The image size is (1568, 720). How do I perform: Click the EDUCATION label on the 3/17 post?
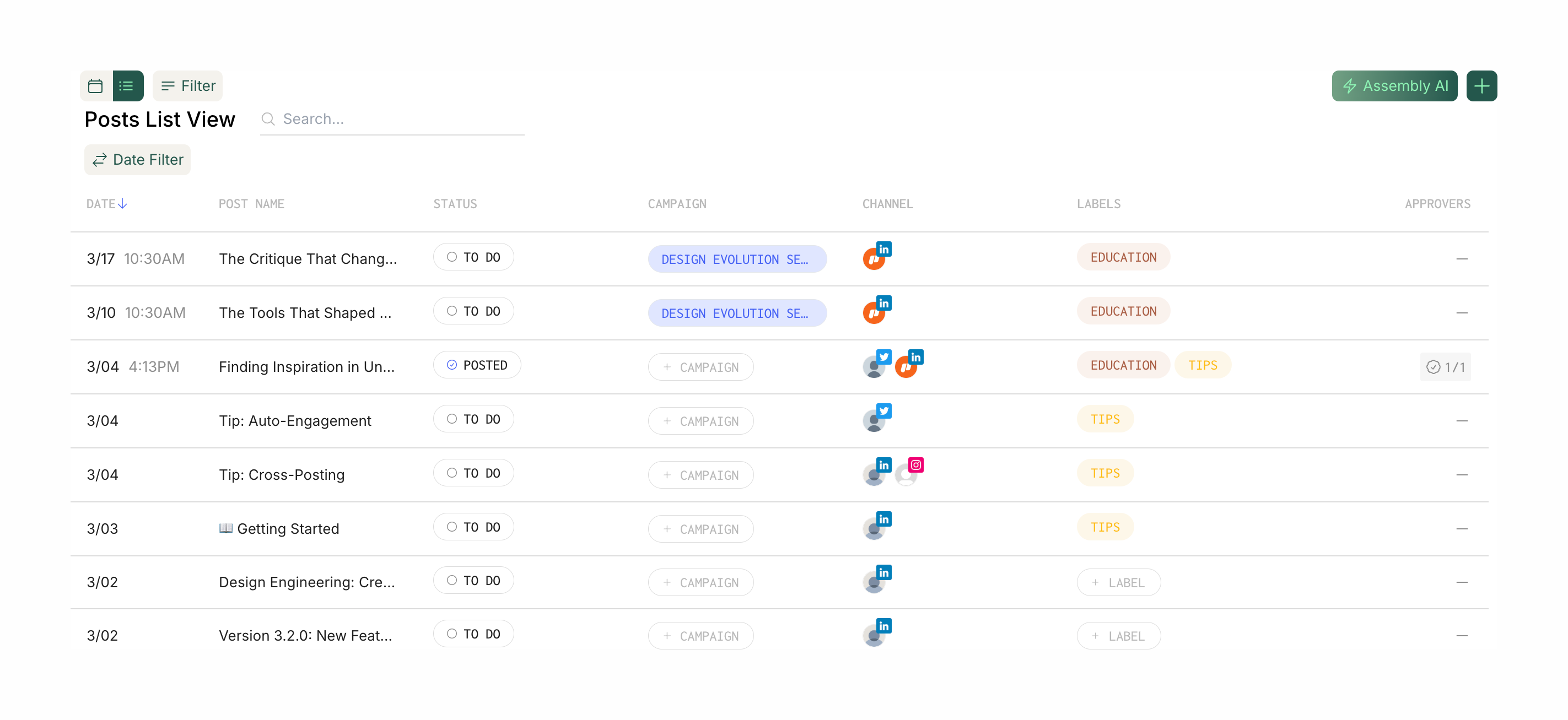coord(1123,257)
